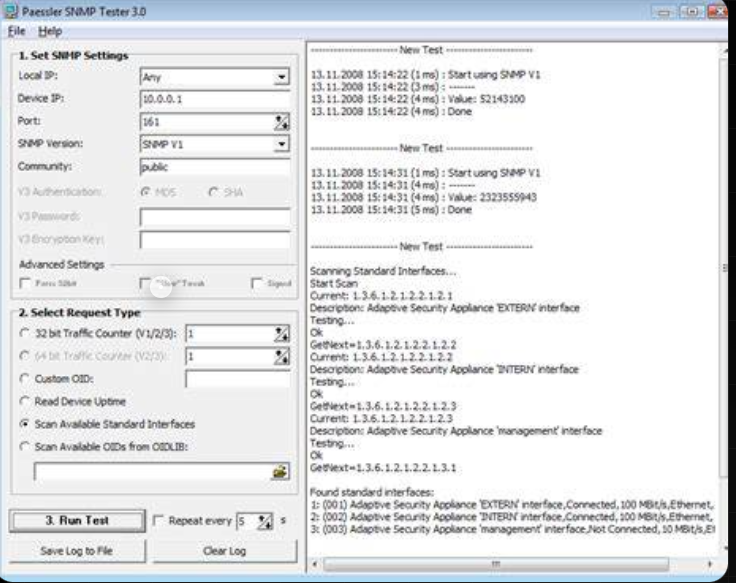The width and height of the screenshot is (736, 583).
Task: Toggle the Repeat every checkbox
Action: [158, 521]
